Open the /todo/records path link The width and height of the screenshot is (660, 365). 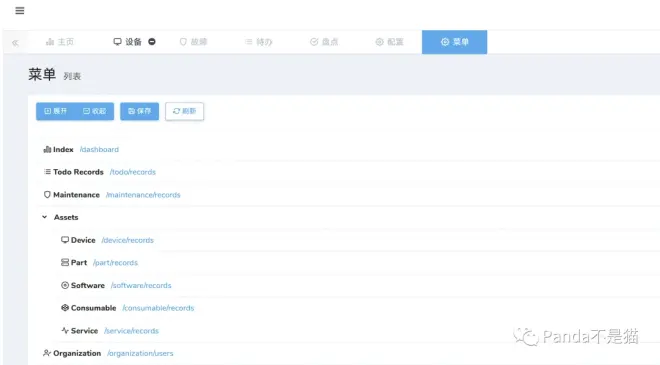[x=133, y=172]
